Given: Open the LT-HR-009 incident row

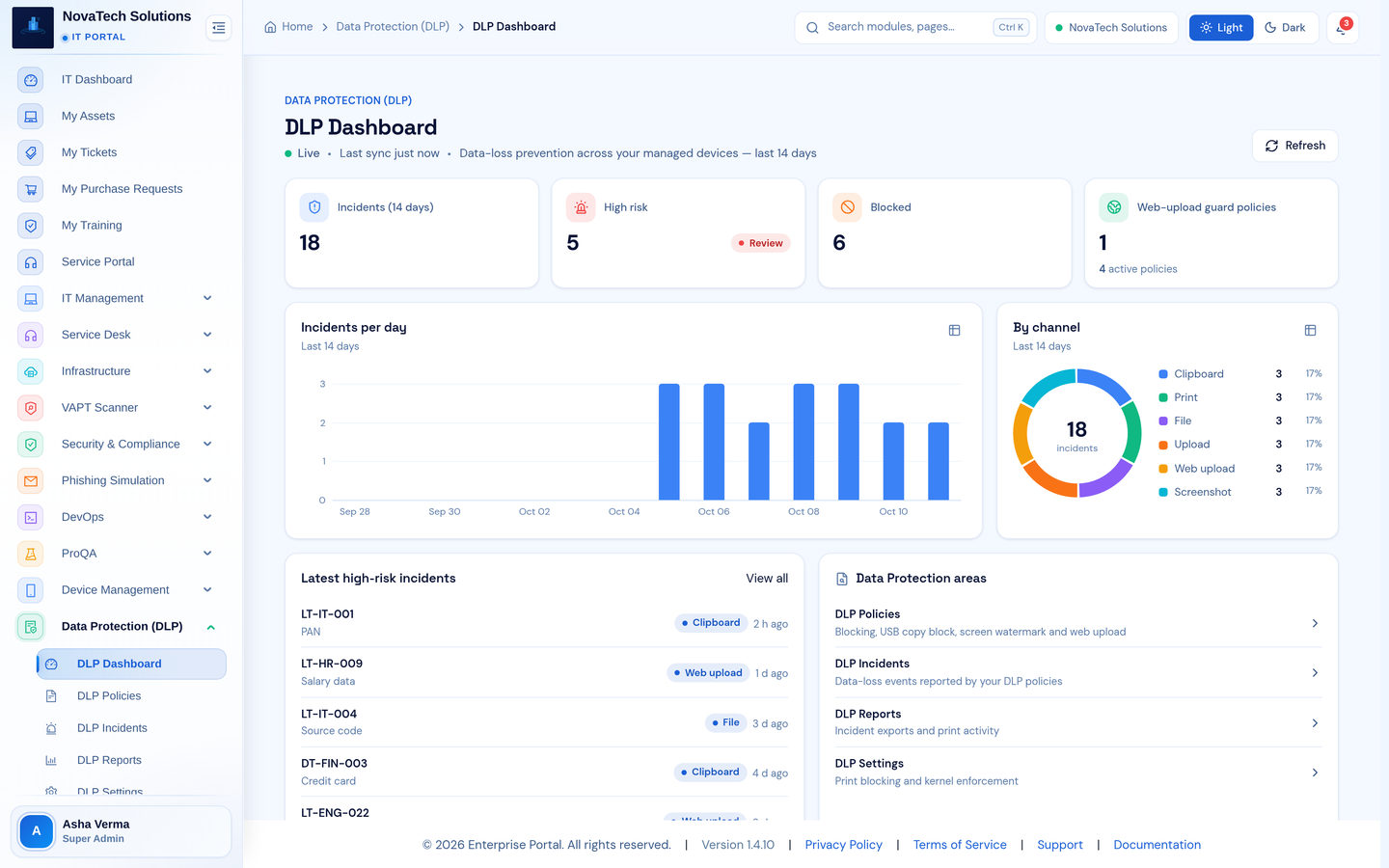Looking at the screenshot, I should pyautogui.click(x=544, y=672).
